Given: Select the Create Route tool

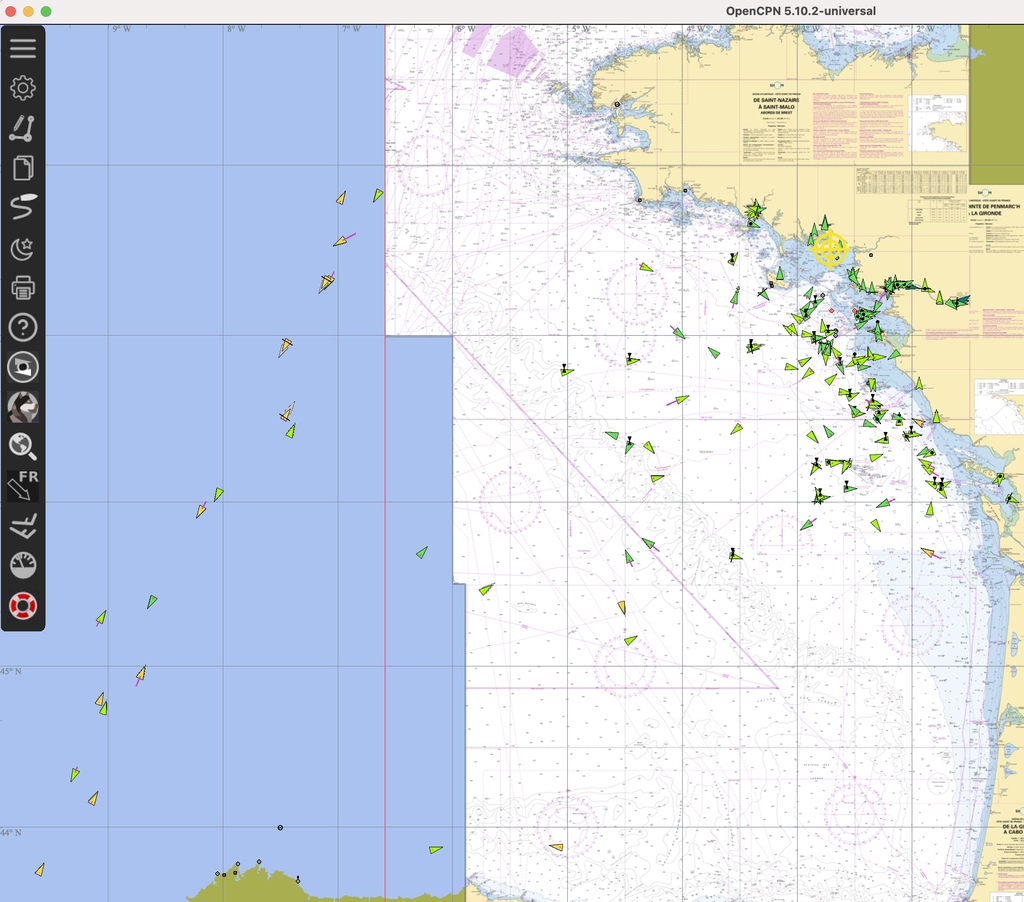Looking at the screenshot, I should (x=22, y=128).
